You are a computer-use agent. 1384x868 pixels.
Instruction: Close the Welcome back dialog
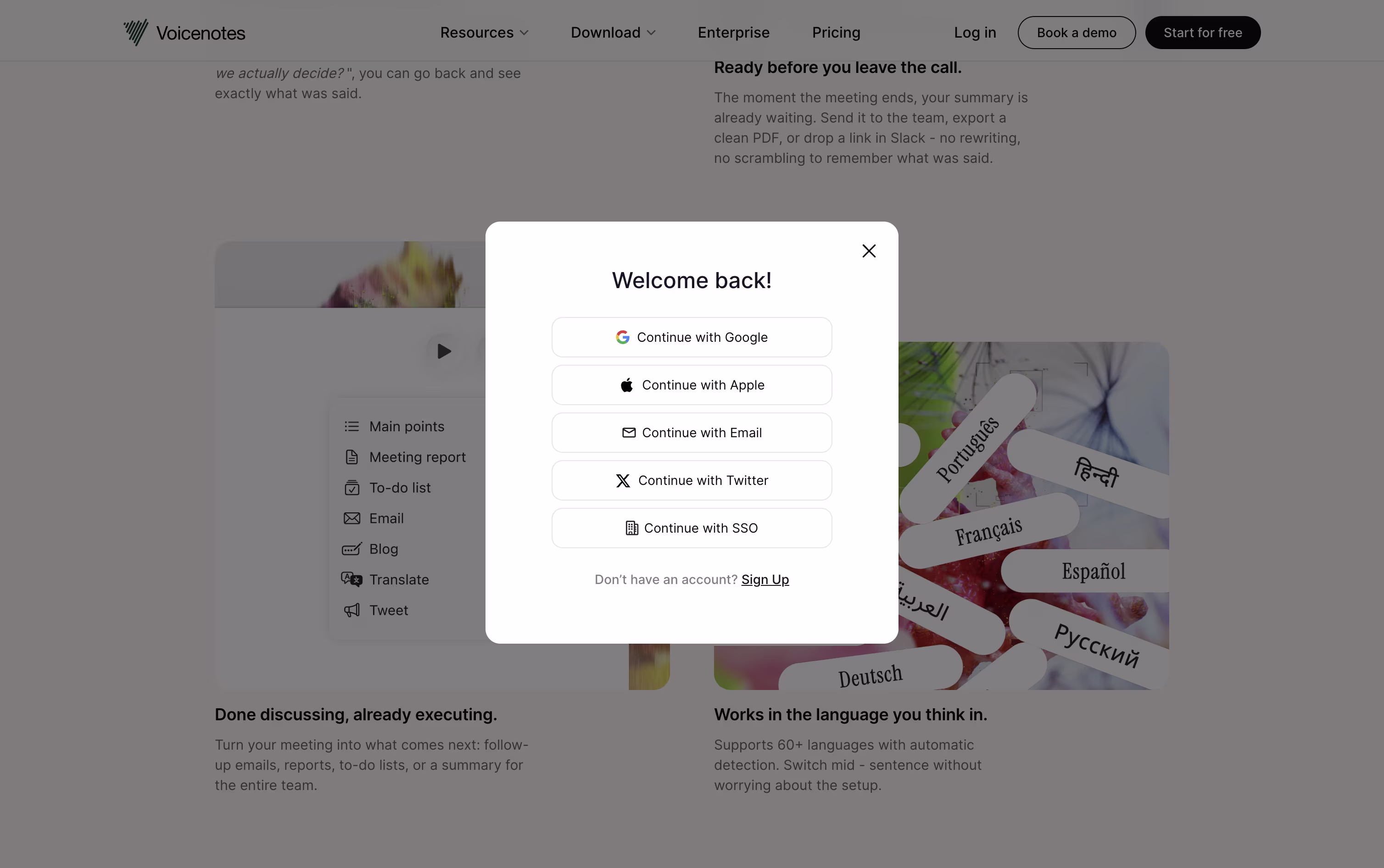(869, 251)
